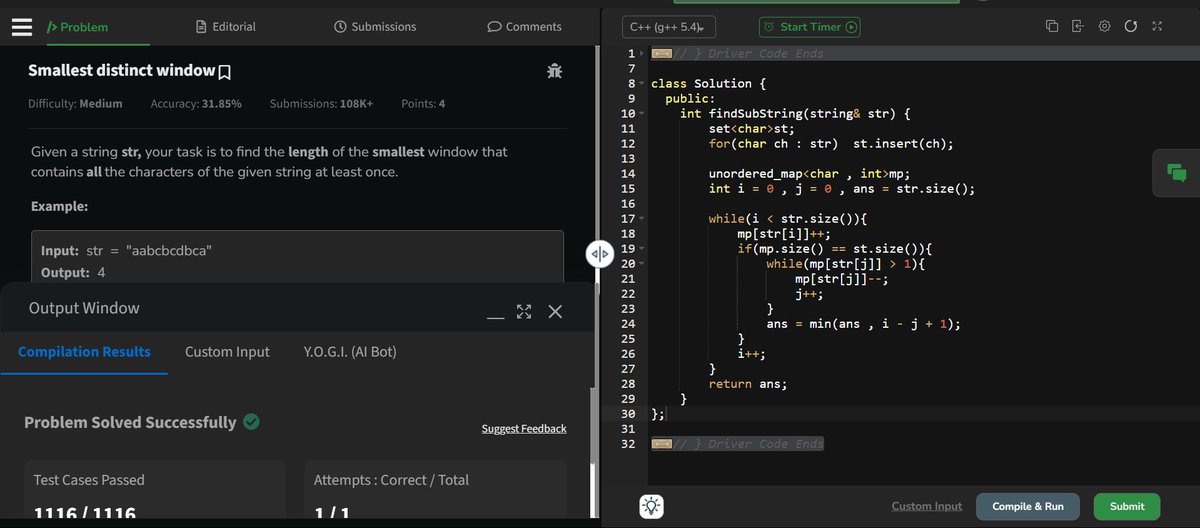
Task: Click the Suggest Feedback link
Action: point(524,429)
